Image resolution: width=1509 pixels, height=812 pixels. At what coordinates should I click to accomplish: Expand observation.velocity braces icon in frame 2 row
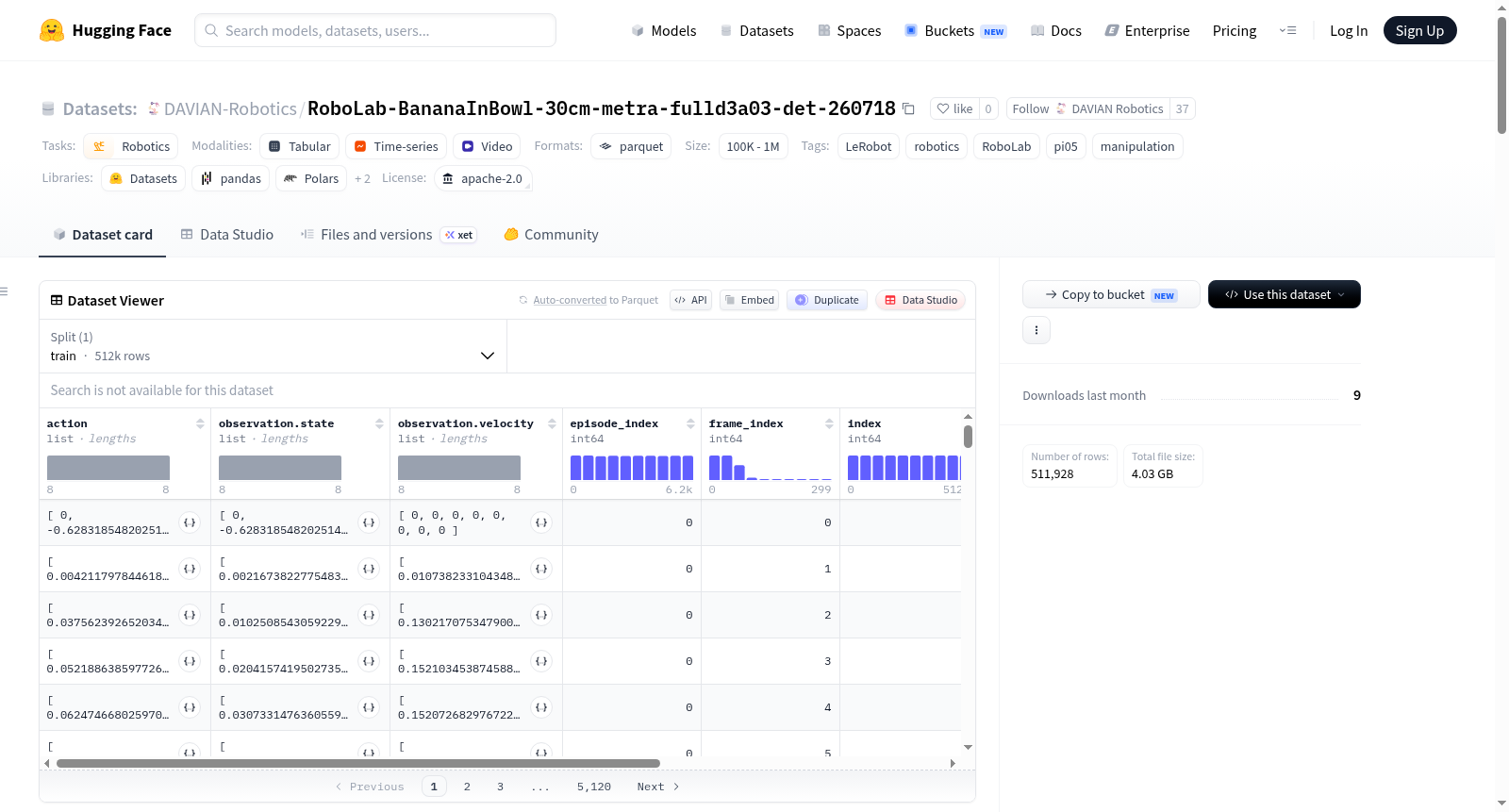click(x=541, y=615)
